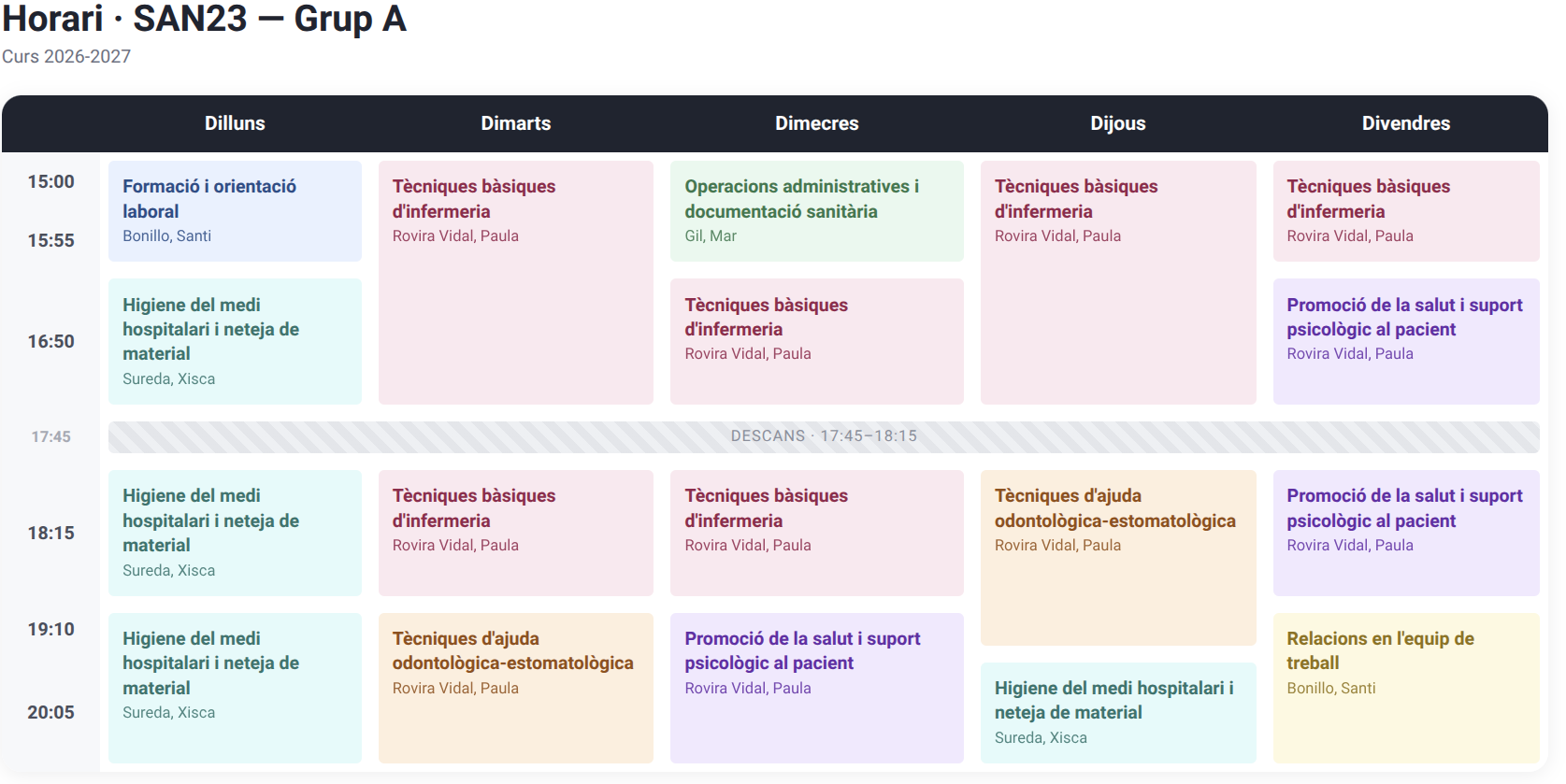The width and height of the screenshot is (1566, 784).
Task: Open Friday's 15:00 Tècniques bàsiques d'infermeria card
Action: point(1406,211)
